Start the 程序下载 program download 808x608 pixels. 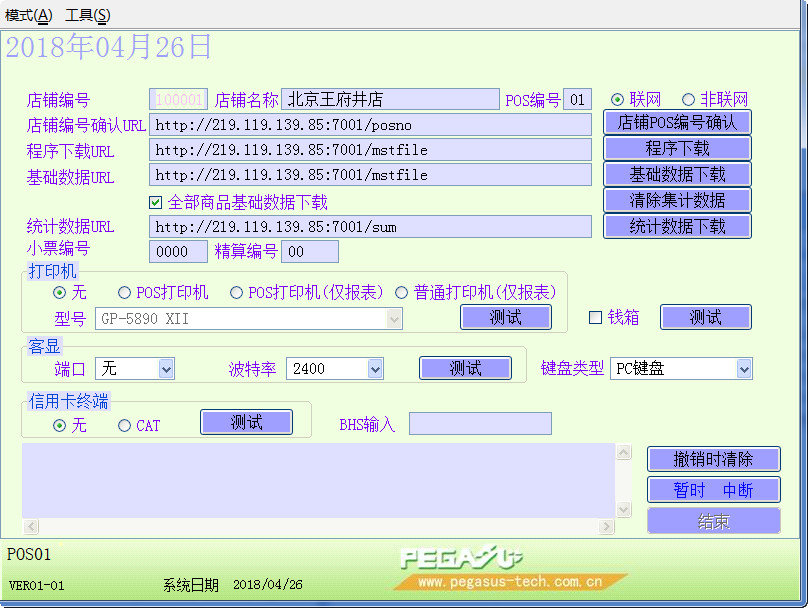pyautogui.click(x=677, y=148)
